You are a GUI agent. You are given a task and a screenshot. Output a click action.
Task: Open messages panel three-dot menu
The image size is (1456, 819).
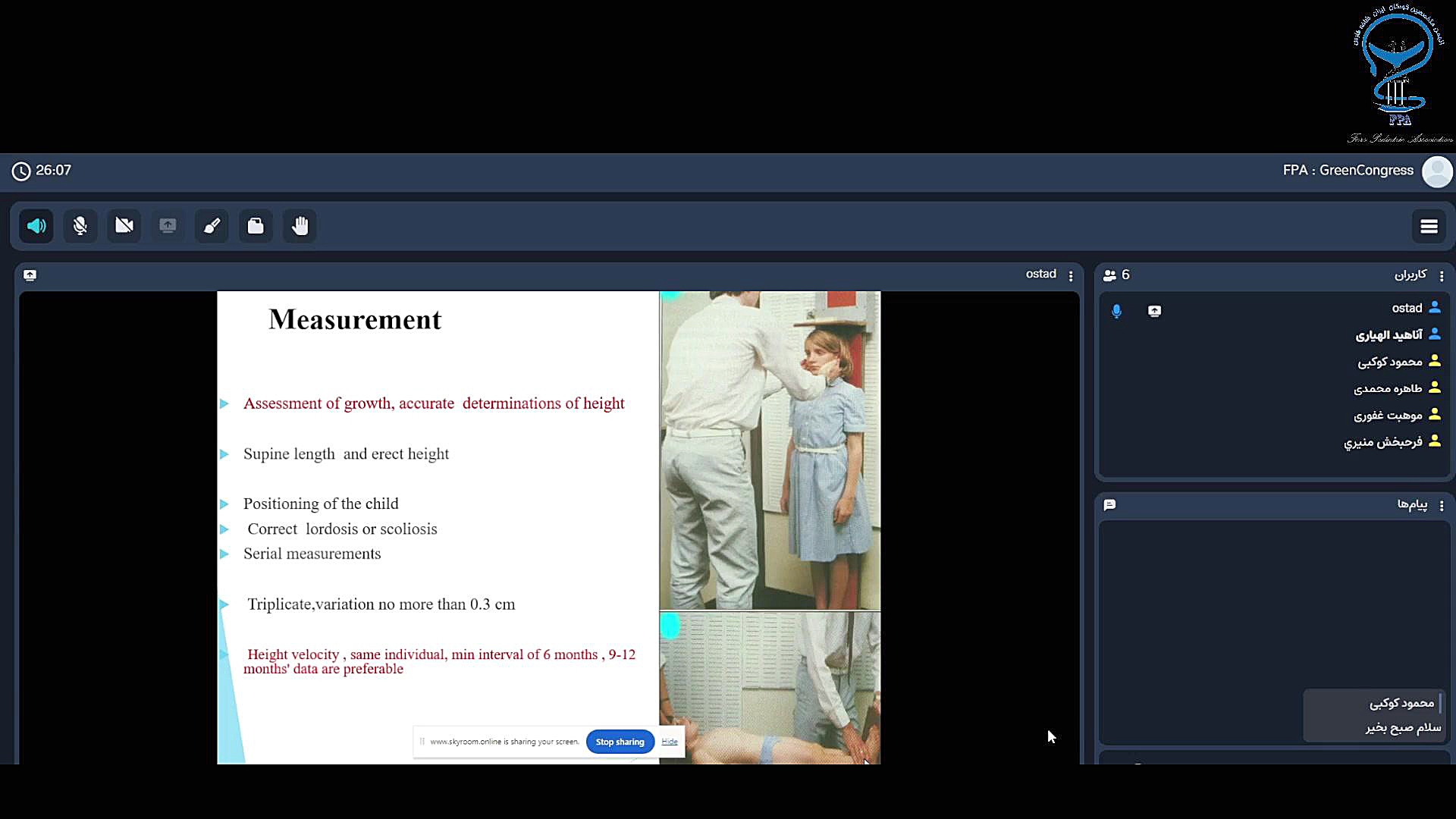1442,506
